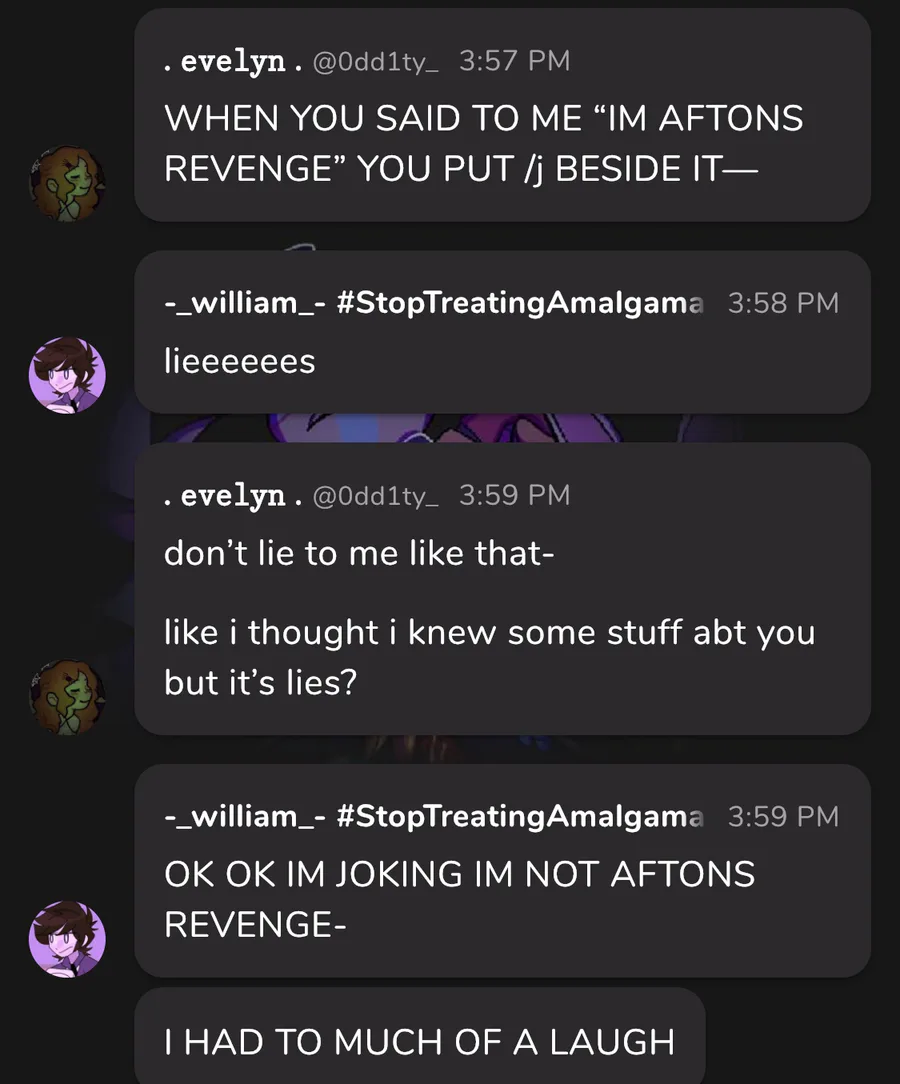
Task: Select the OK OK IM JOKING message bubble
Action: tap(503, 871)
